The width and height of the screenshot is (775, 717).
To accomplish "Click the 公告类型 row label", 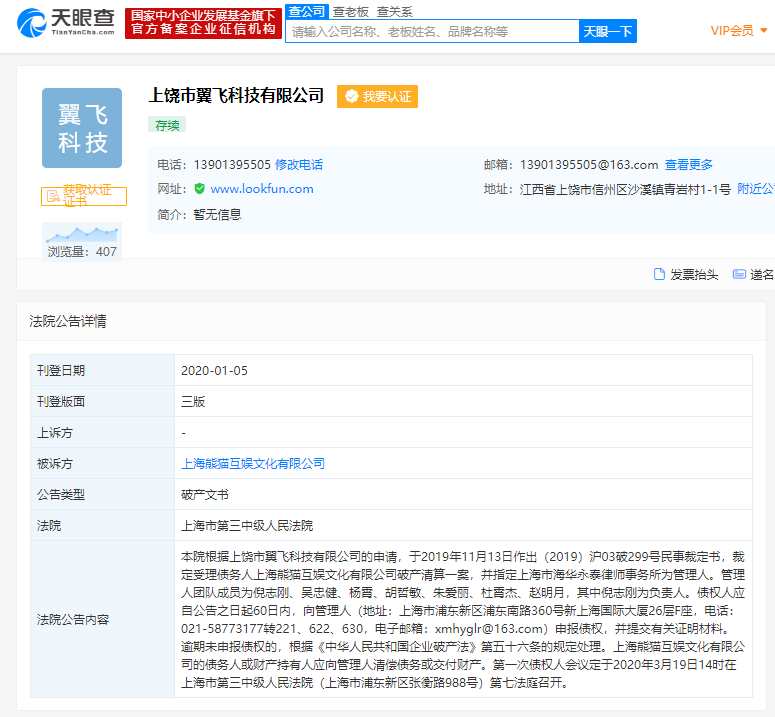I will (61, 495).
